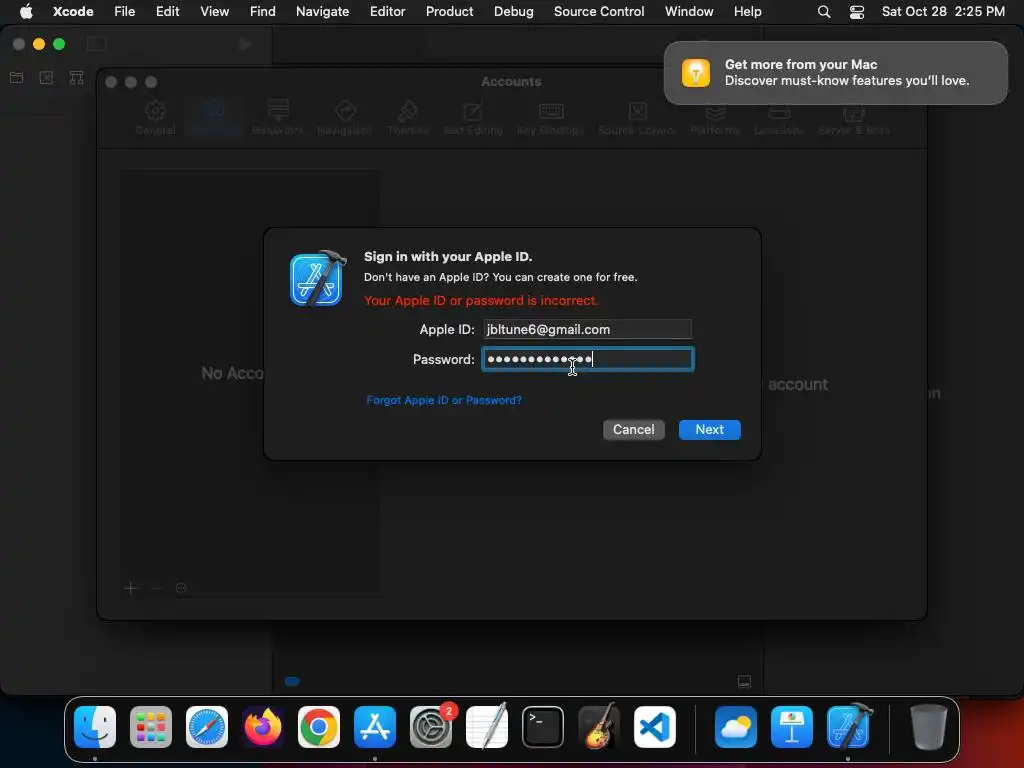Open the Source Control menu
This screenshot has width=1024, height=768.
pyautogui.click(x=599, y=12)
